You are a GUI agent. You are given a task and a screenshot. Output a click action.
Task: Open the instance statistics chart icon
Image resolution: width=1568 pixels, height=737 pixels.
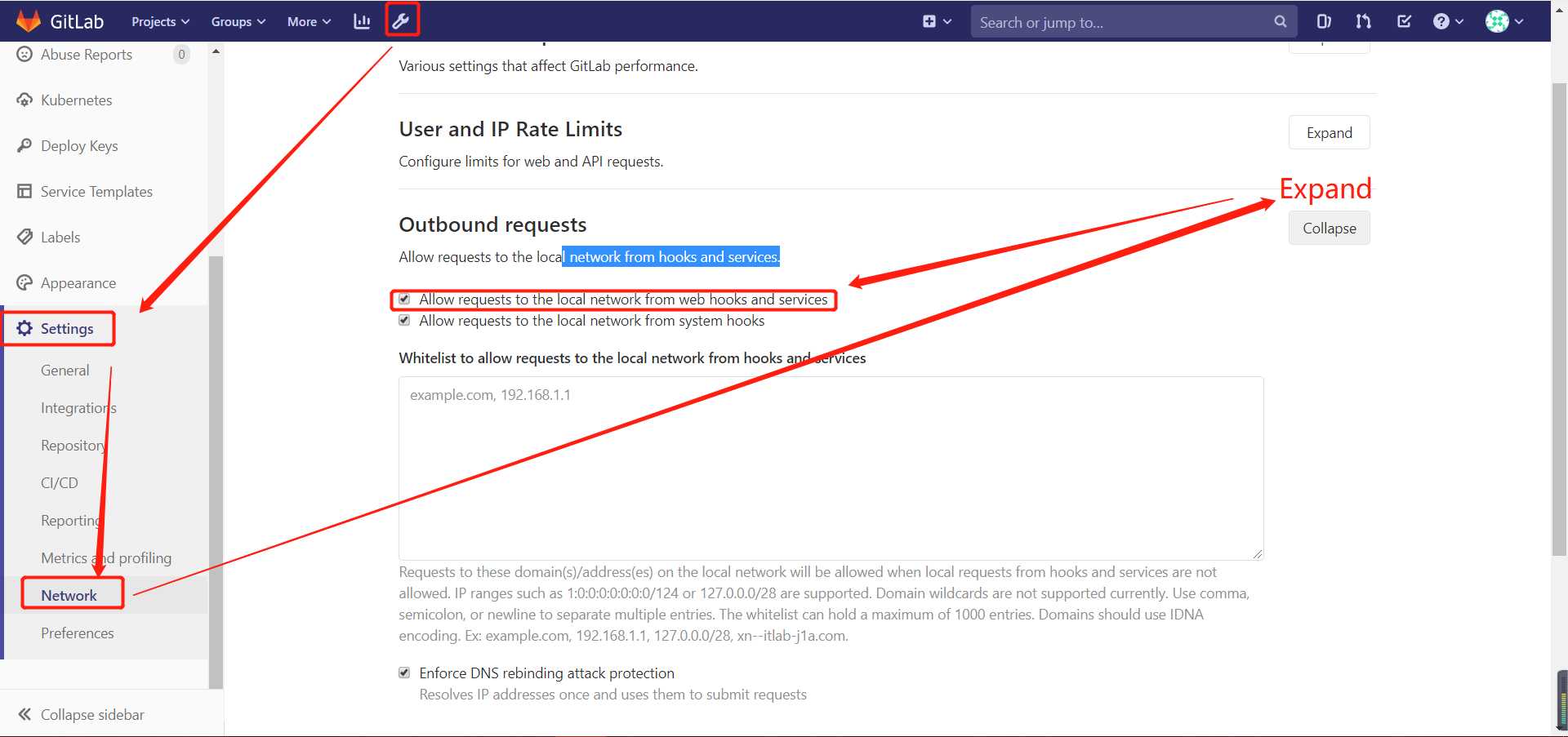362,21
